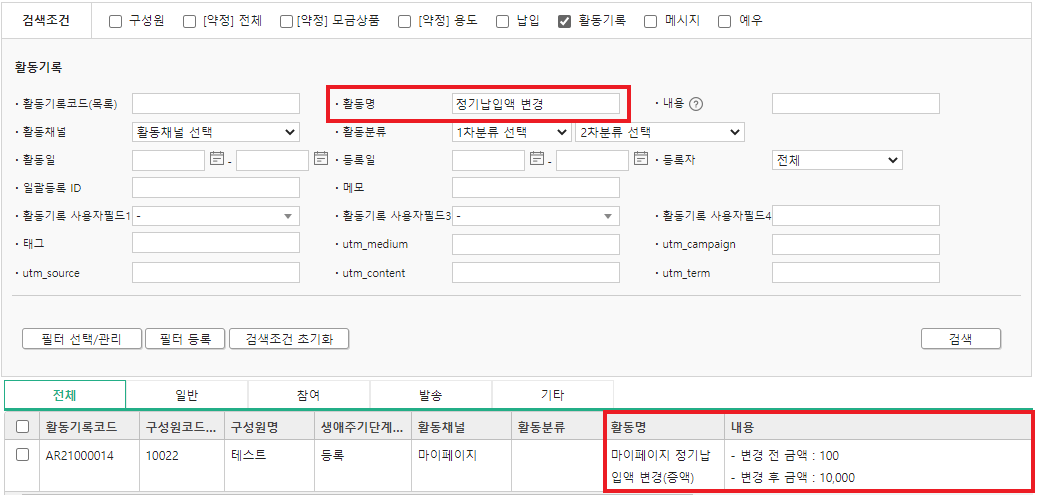Check the [약정] 용도 checkbox

[405, 21]
